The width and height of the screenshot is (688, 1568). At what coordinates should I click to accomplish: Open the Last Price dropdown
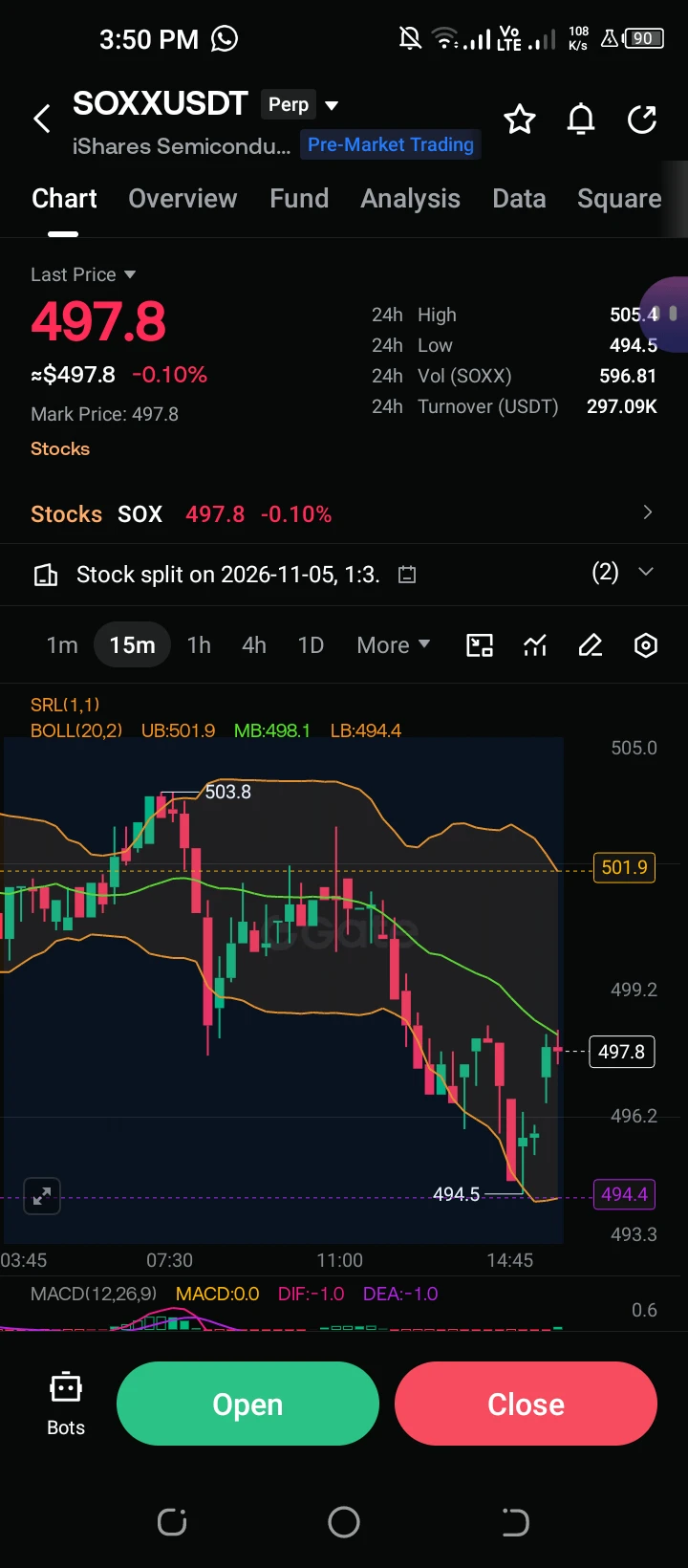(x=83, y=274)
